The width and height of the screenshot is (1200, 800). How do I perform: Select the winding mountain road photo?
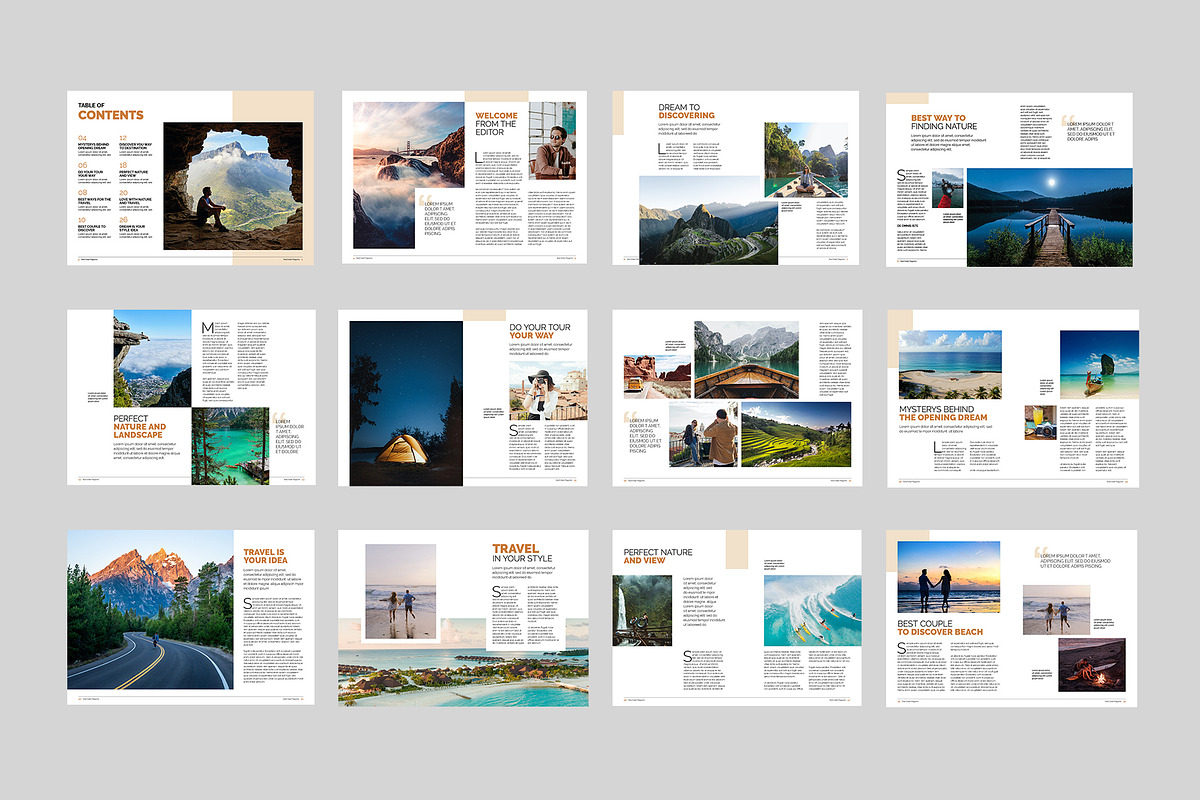tap(150, 610)
